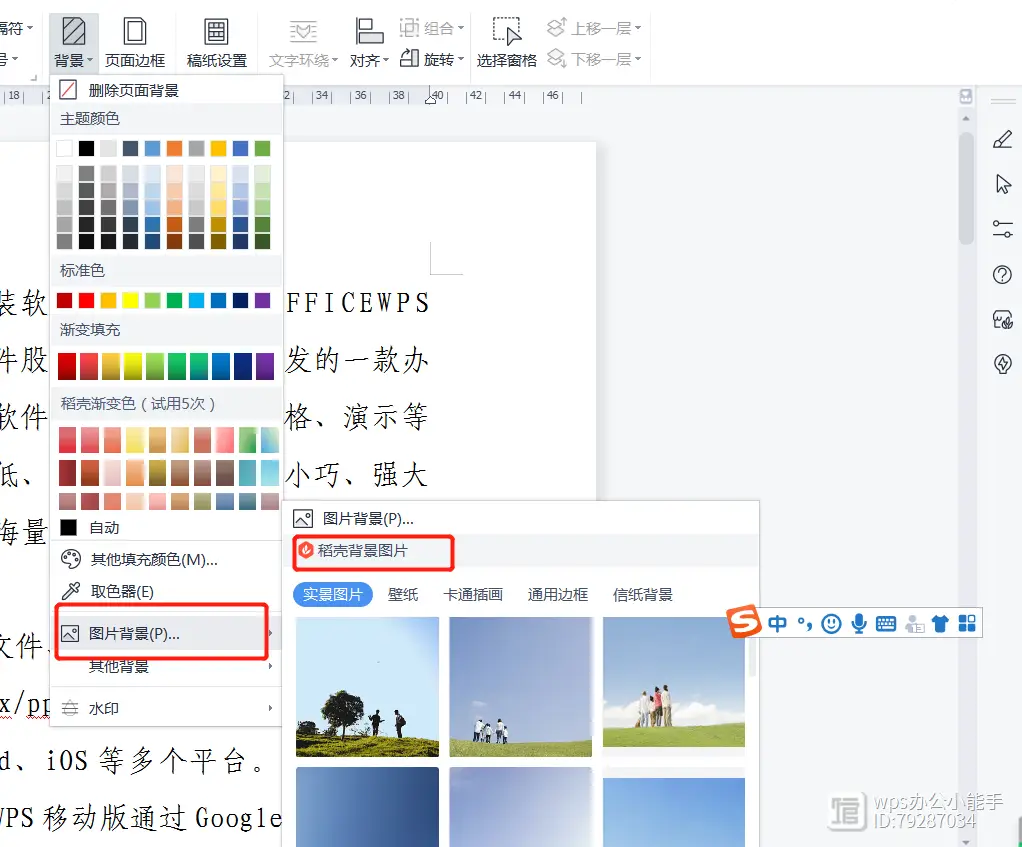Select the green theme color swatch
1022x847 pixels.
(262, 149)
